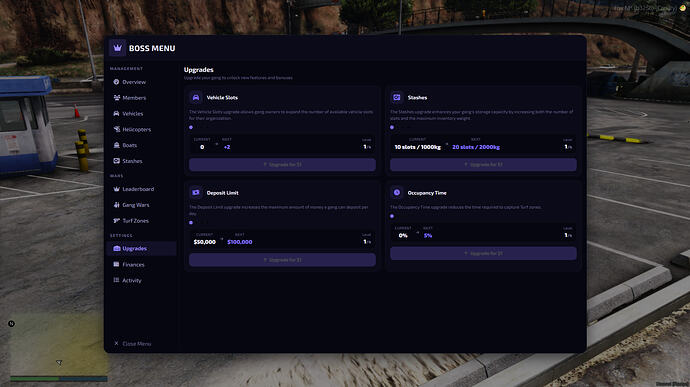Click the Leaderboard crown icon

pyautogui.click(x=116, y=189)
